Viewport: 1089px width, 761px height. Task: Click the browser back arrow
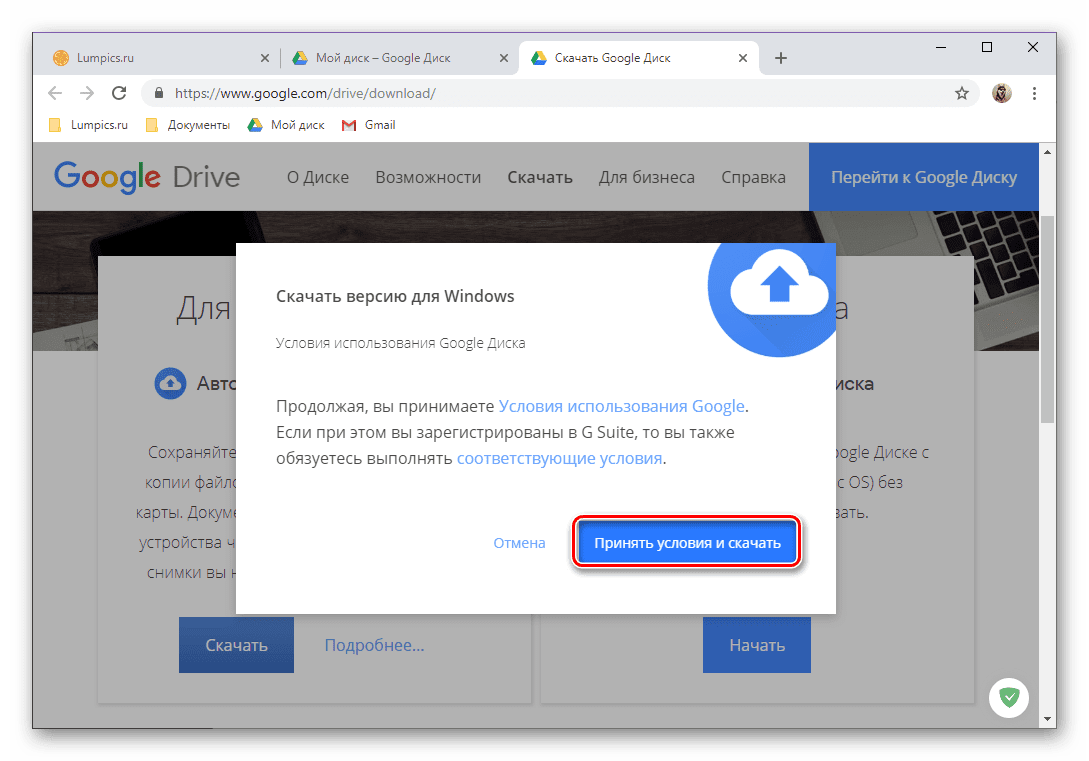click(x=55, y=93)
